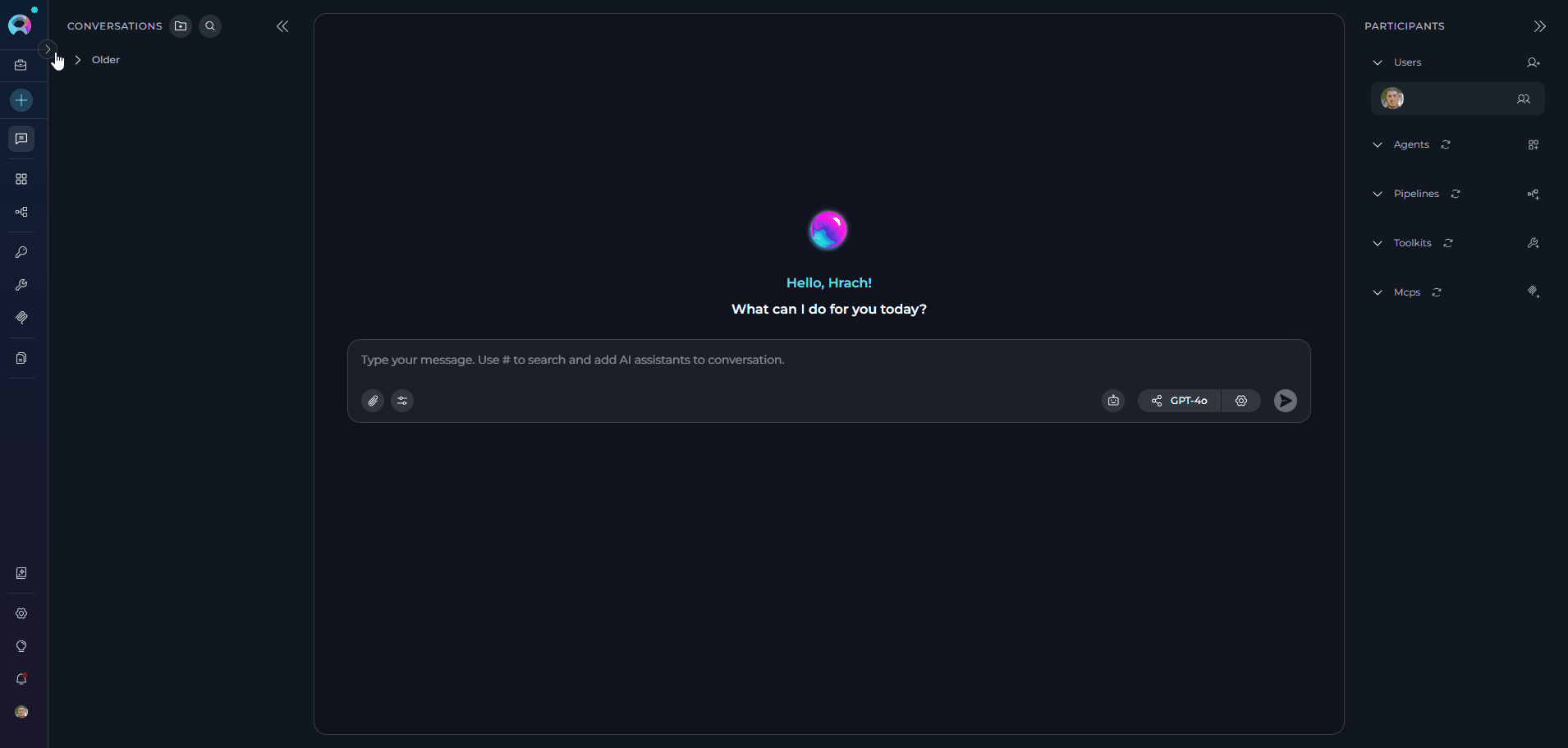
Task: Refresh the Toolkits list
Action: pos(1448,243)
